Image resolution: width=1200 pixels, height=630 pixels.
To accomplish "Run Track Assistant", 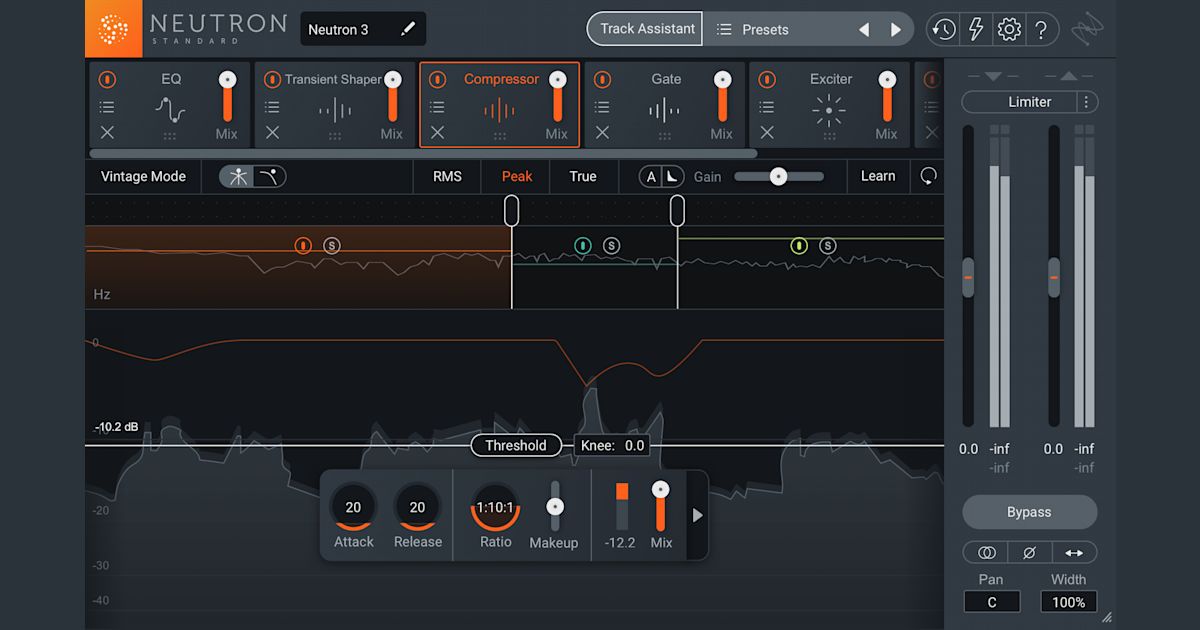I will [644, 29].
